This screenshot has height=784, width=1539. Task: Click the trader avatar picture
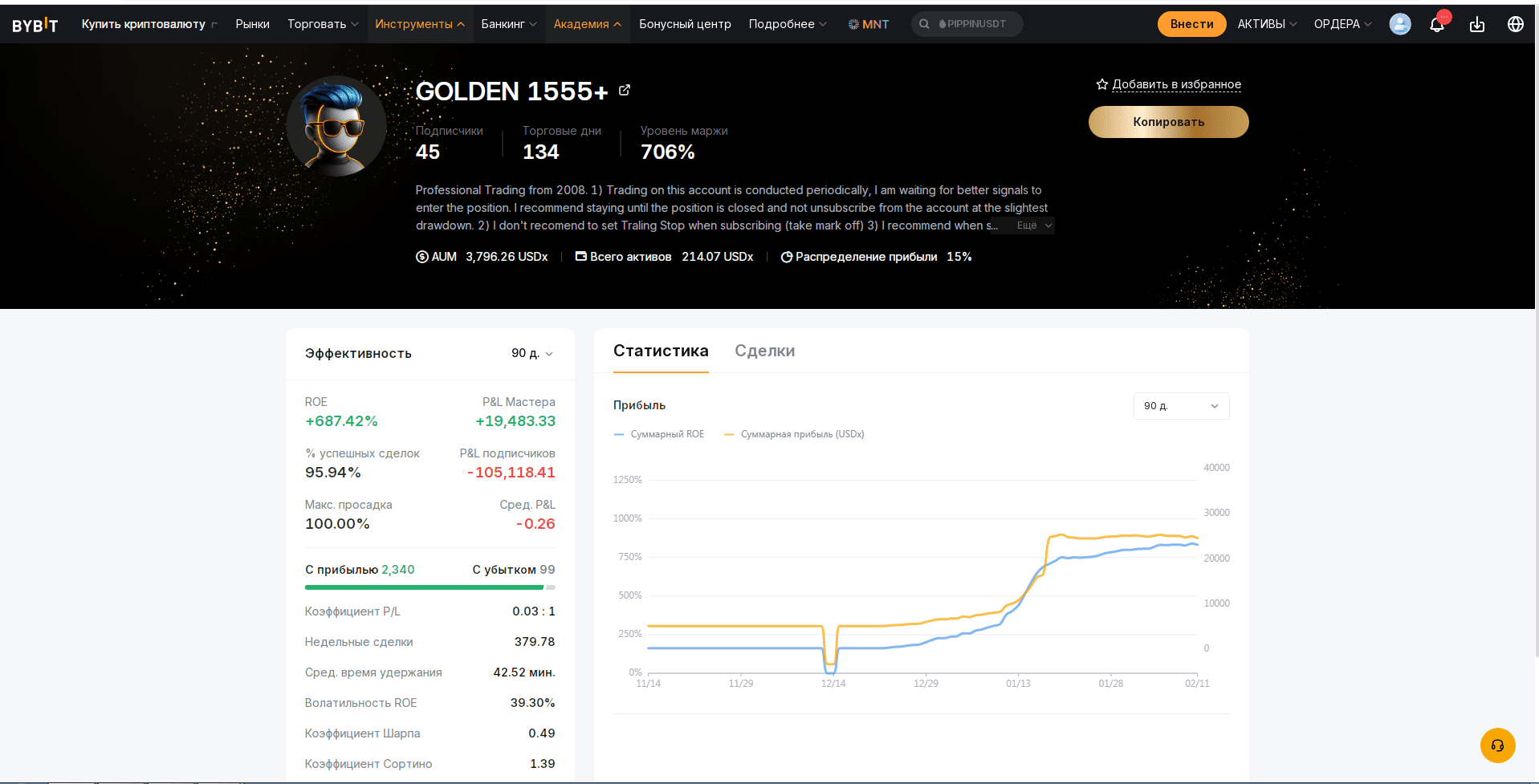pyautogui.click(x=336, y=126)
